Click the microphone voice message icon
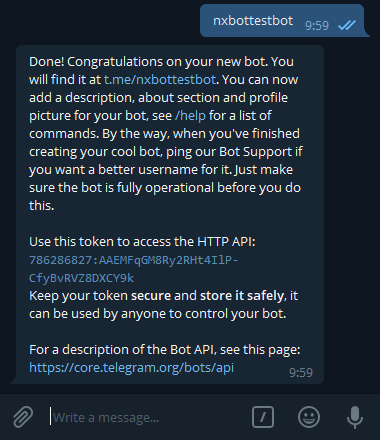Viewport: 380px width, 440px height. tap(355, 417)
